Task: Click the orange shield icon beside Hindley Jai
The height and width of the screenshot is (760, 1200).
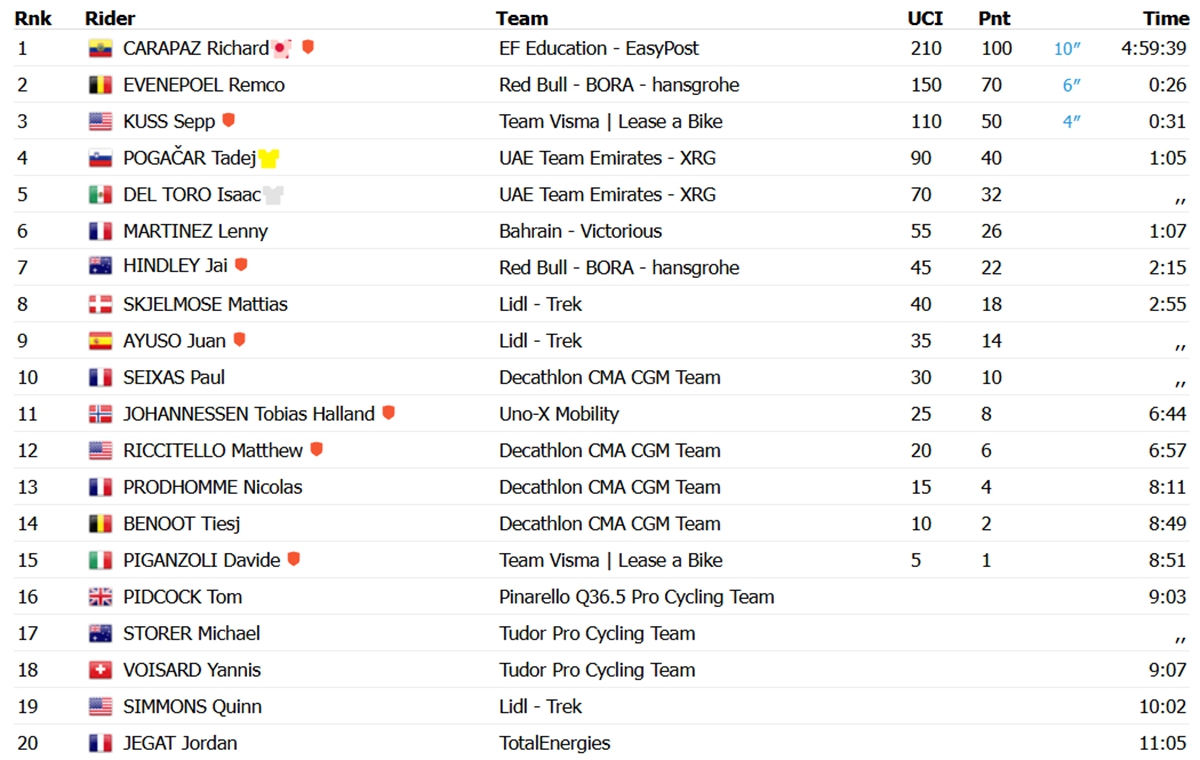Action: coord(241,266)
